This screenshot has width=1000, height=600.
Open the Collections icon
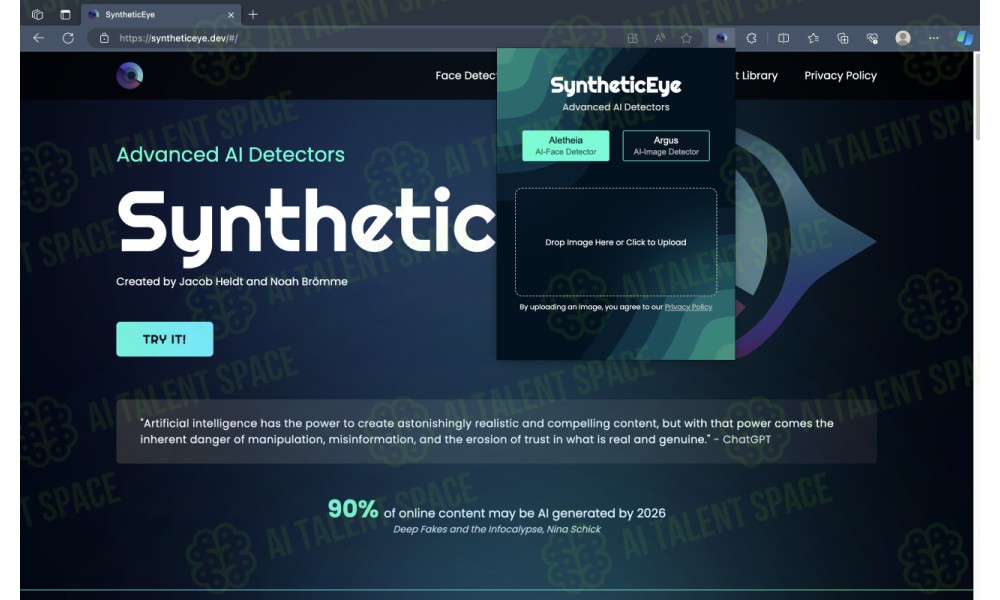(x=842, y=38)
